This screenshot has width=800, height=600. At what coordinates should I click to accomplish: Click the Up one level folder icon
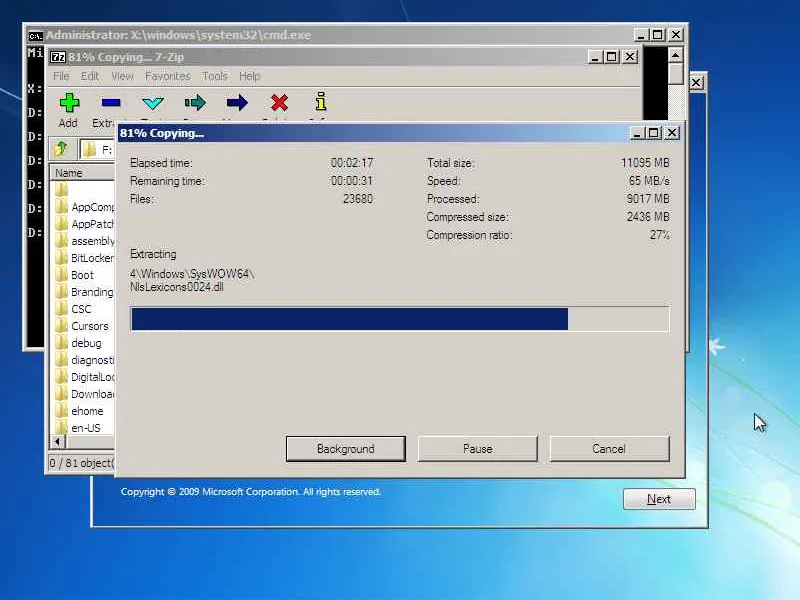(x=62, y=149)
